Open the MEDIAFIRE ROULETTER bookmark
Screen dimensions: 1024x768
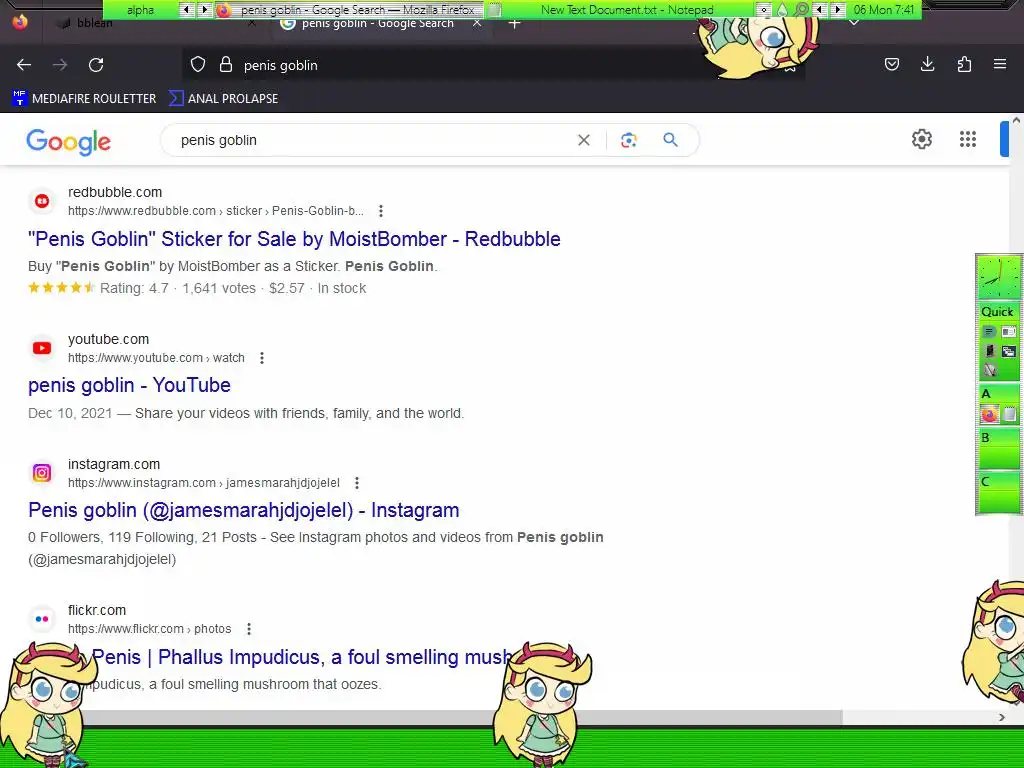point(84,99)
